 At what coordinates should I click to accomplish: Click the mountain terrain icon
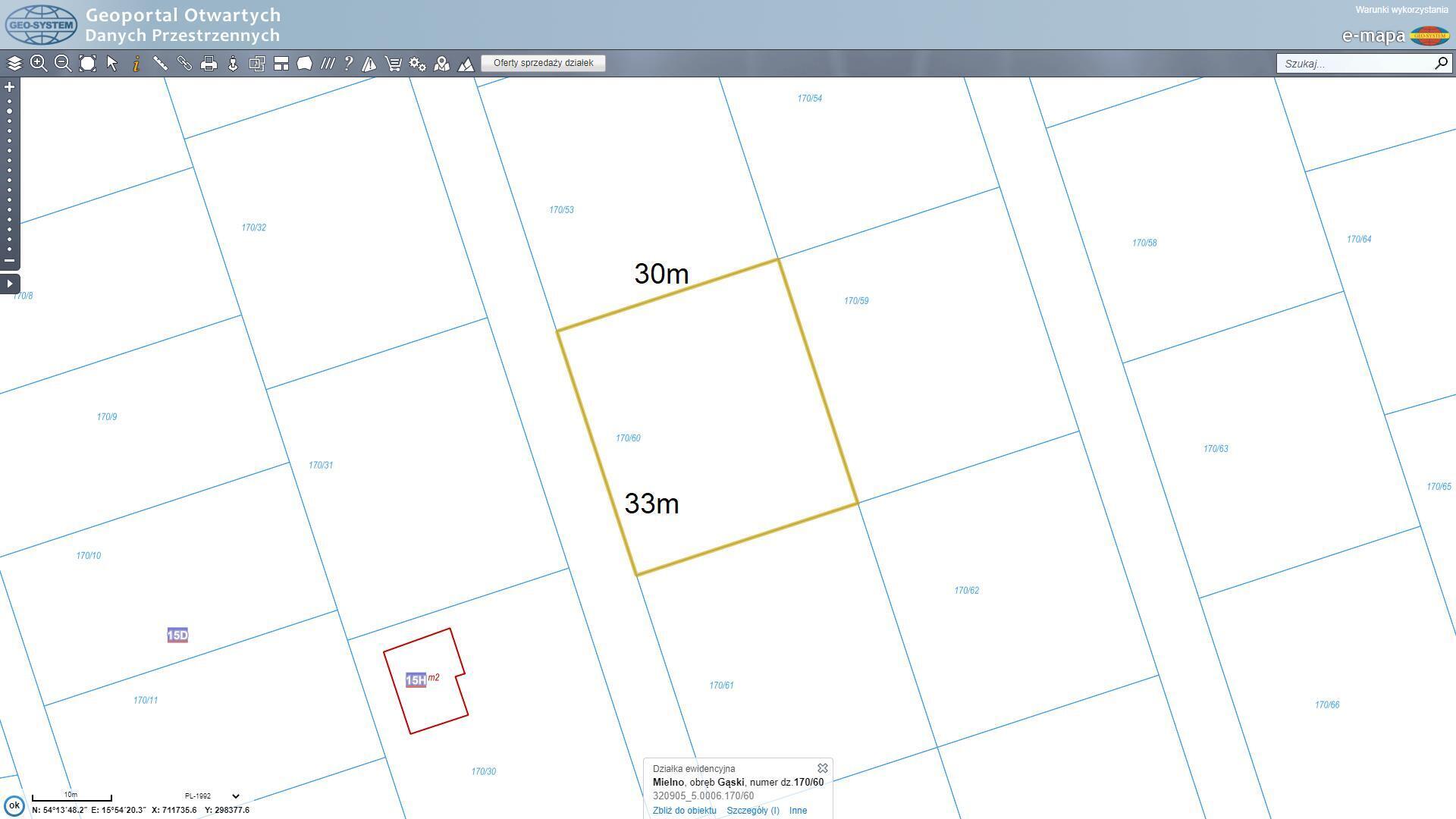tap(466, 64)
